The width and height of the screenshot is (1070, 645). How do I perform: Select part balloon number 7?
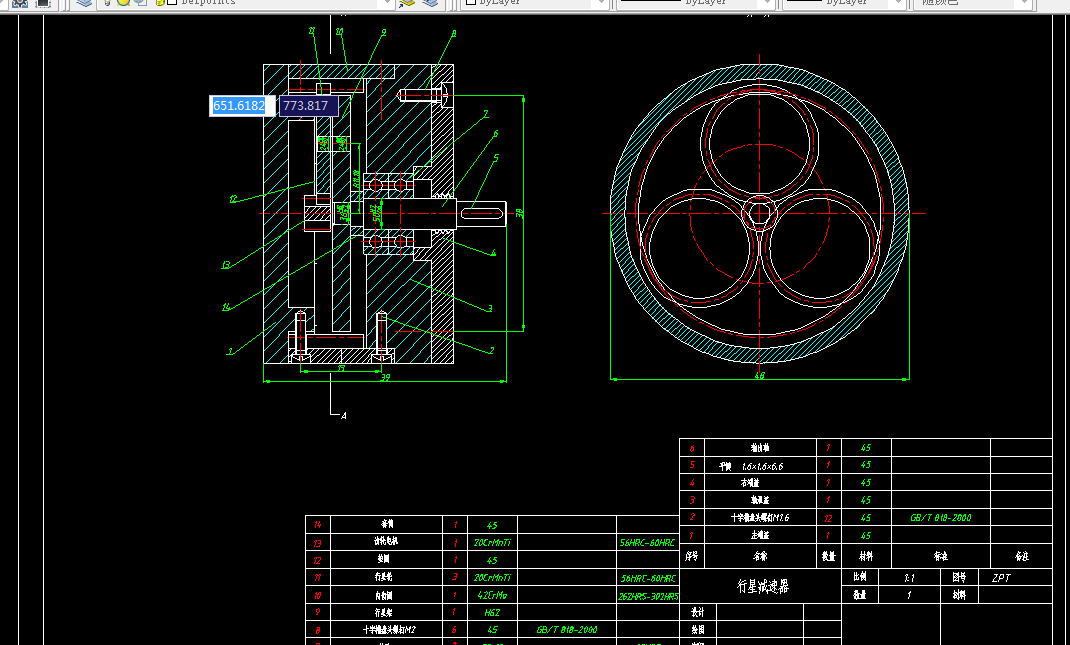(x=486, y=114)
